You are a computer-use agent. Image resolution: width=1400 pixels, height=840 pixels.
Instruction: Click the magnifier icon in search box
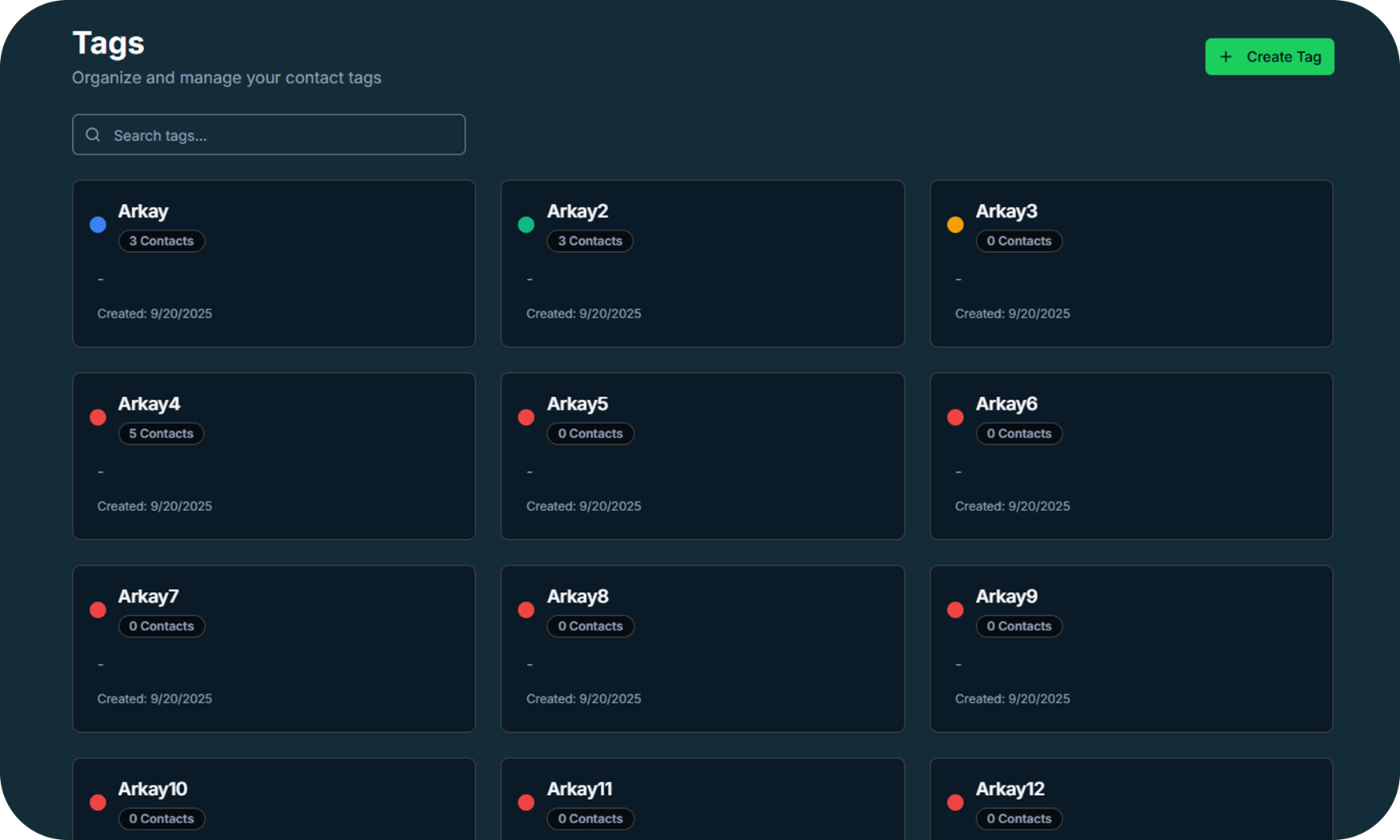click(94, 135)
